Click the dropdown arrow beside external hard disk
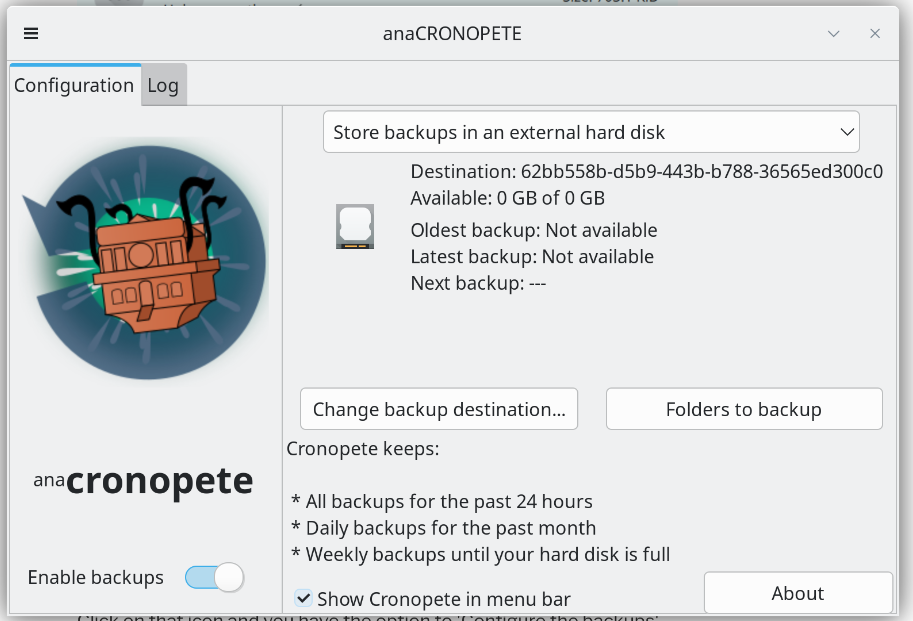This screenshot has width=913, height=621. tap(847, 132)
